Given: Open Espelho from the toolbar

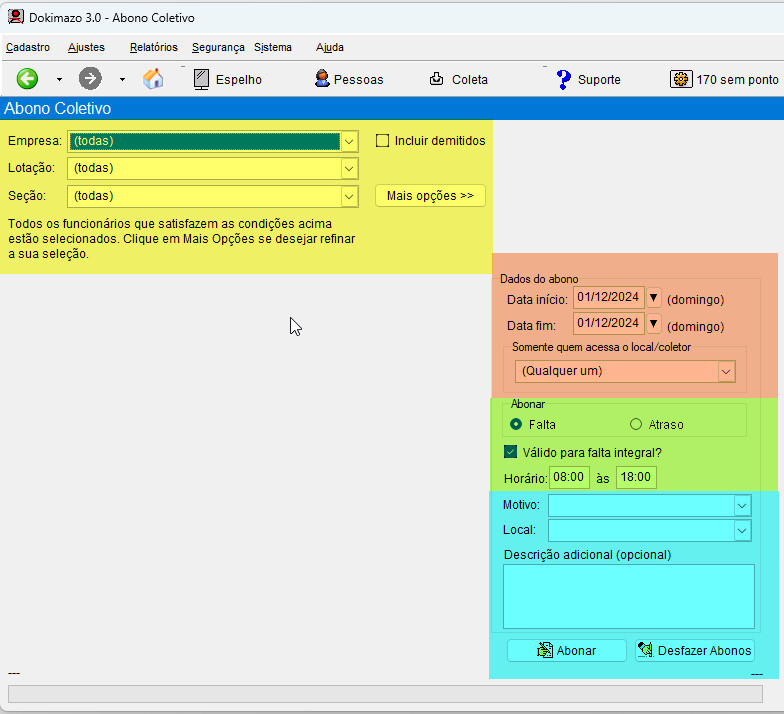Looking at the screenshot, I should click(227, 79).
